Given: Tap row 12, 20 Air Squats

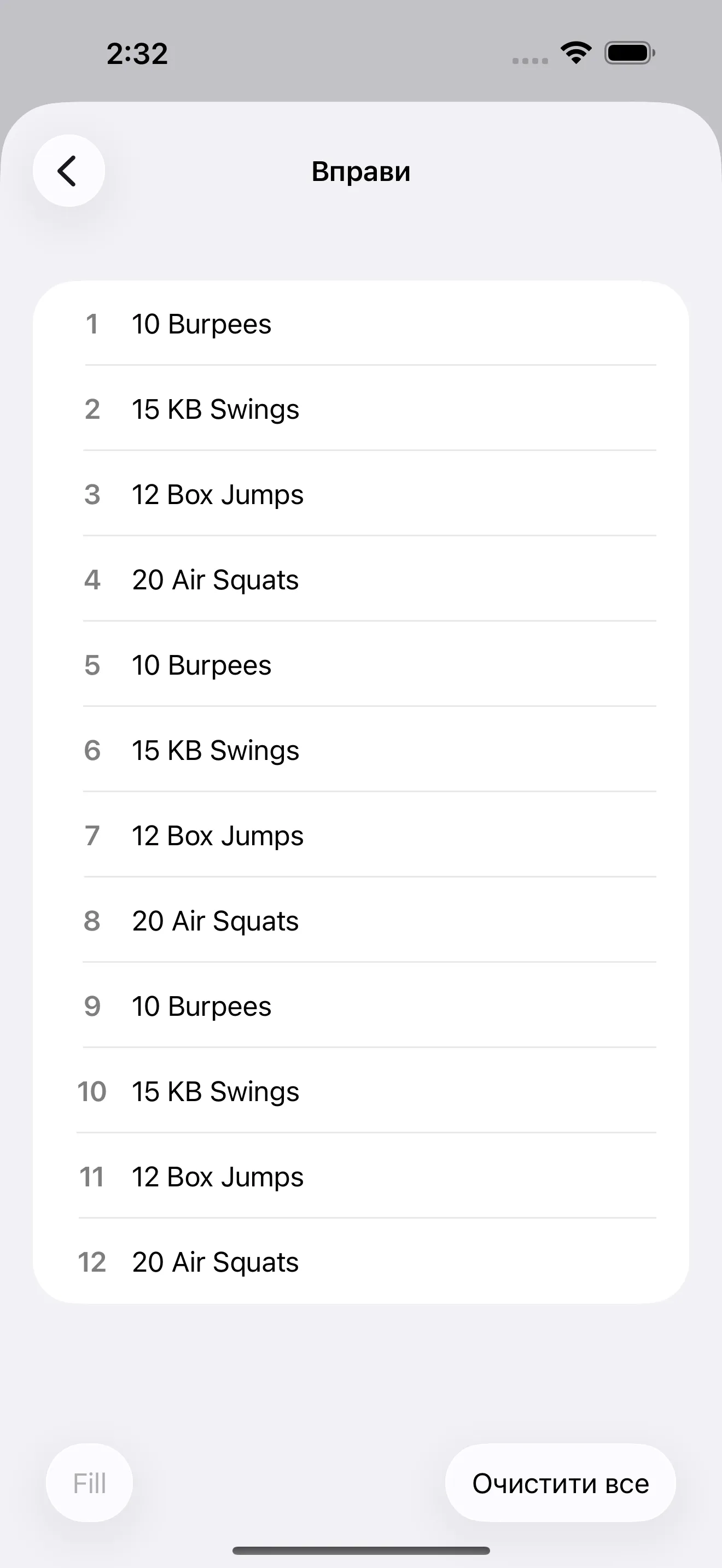Looking at the screenshot, I should coord(360,1261).
